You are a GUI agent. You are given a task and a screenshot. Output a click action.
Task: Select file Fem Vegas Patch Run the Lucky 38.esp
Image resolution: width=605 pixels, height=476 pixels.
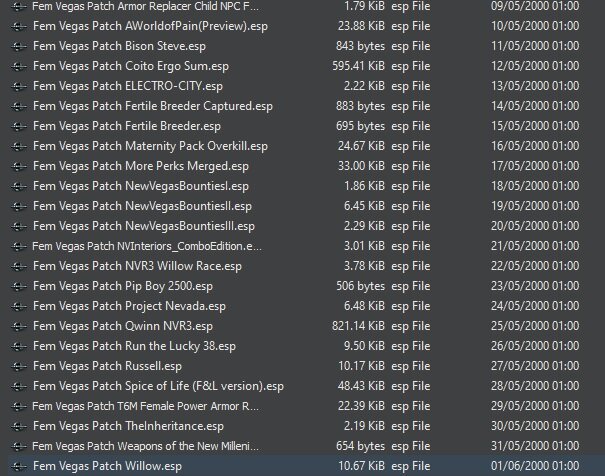click(x=134, y=347)
